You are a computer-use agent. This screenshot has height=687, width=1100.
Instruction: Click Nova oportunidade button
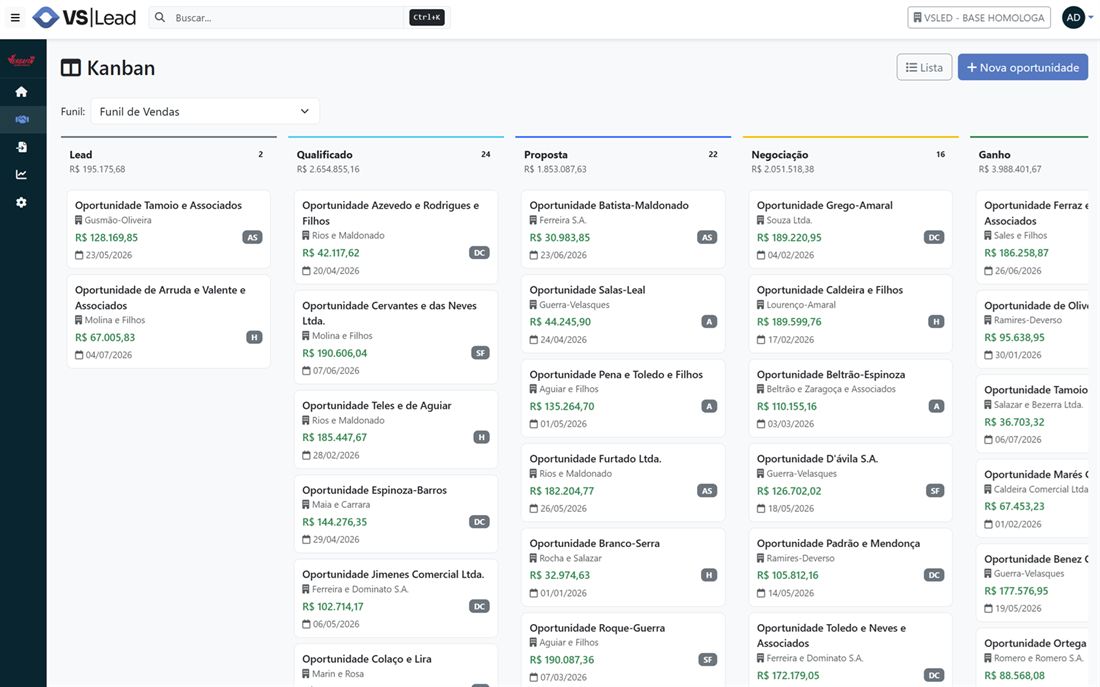[1023, 67]
